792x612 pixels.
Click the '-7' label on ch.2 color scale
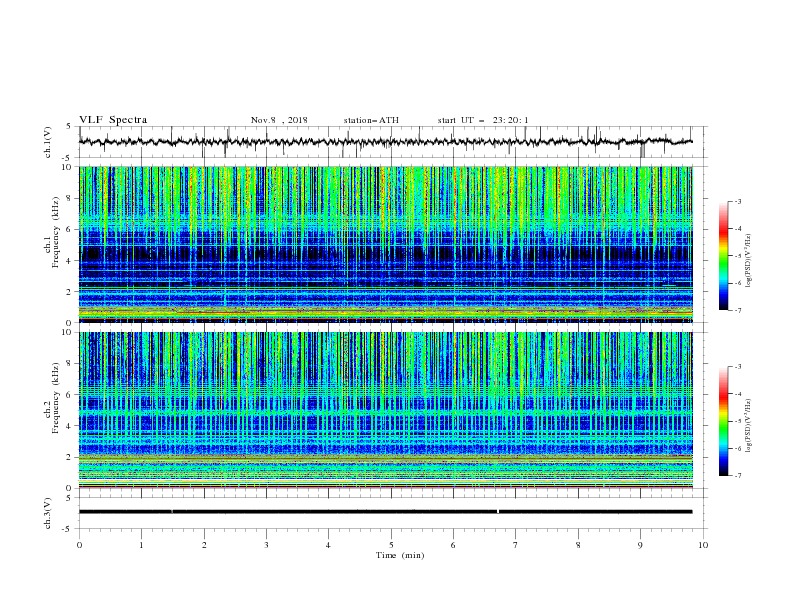coord(737,476)
